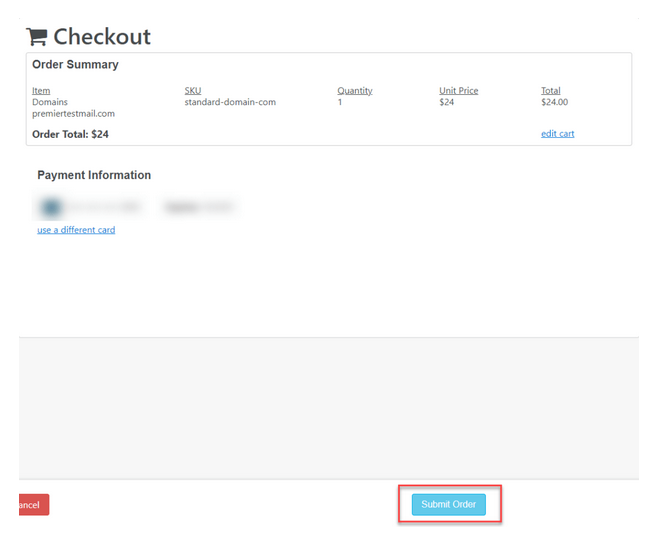The image size is (665, 556).
Task: Select the premiertestmail.com domain text
Action: click(73, 114)
